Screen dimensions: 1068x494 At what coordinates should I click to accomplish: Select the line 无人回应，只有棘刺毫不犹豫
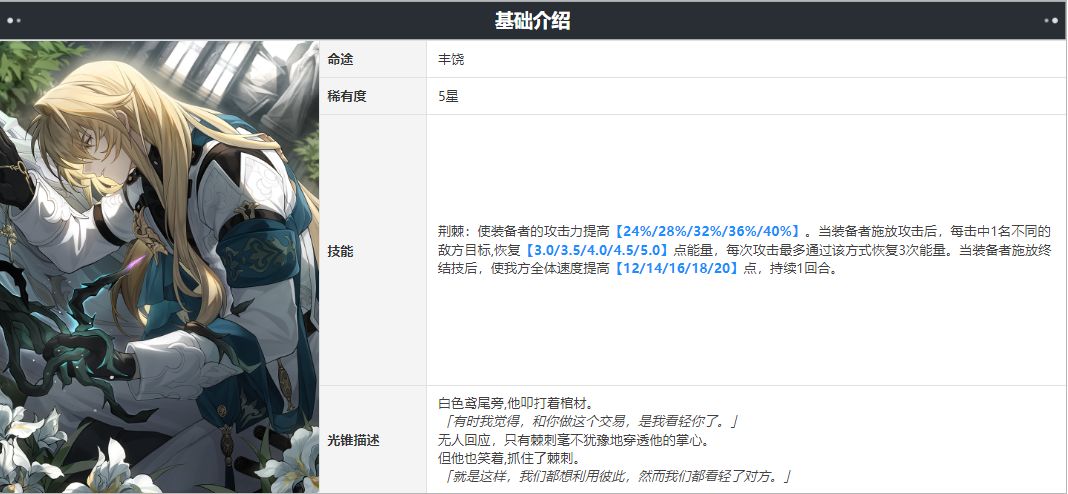click(575, 440)
